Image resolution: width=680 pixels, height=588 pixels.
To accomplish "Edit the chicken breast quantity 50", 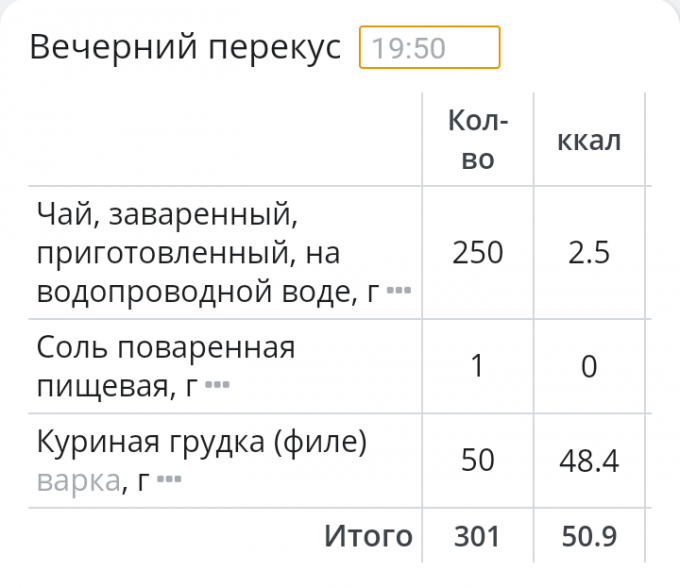I will pyautogui.click(x=478, y=461).
